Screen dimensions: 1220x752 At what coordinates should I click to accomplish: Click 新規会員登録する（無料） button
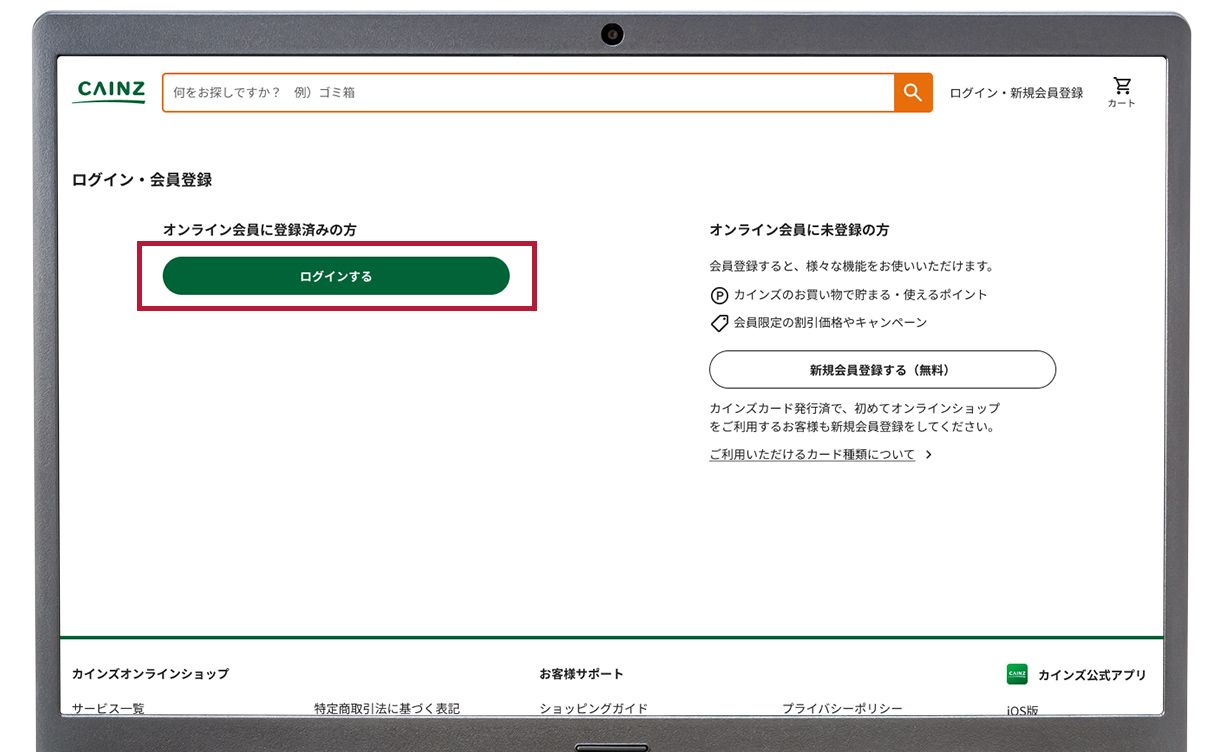[x=882, y=369]
